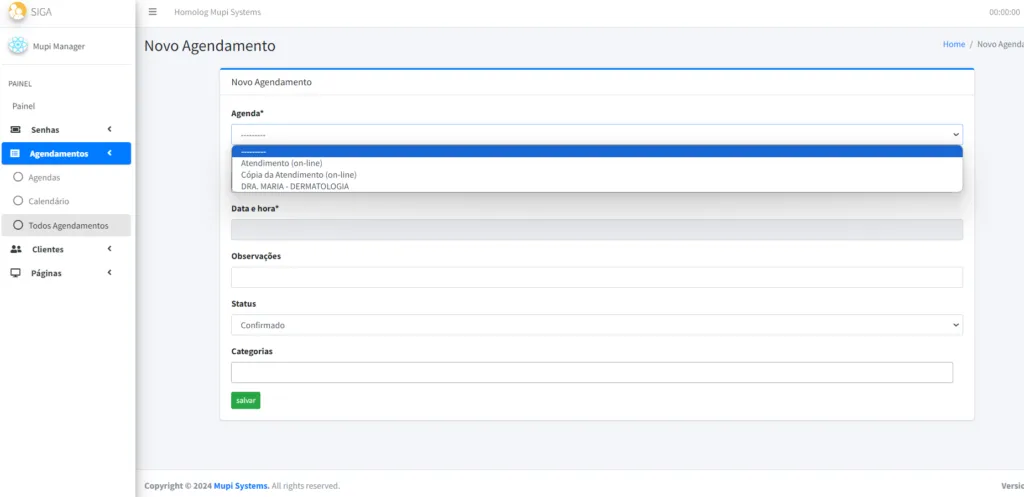The height and width of the screenshot is (497, 1024).
Task: Click the Mupi Manager avatar icon
Action: pyautogui.click(x=18, y=46)
